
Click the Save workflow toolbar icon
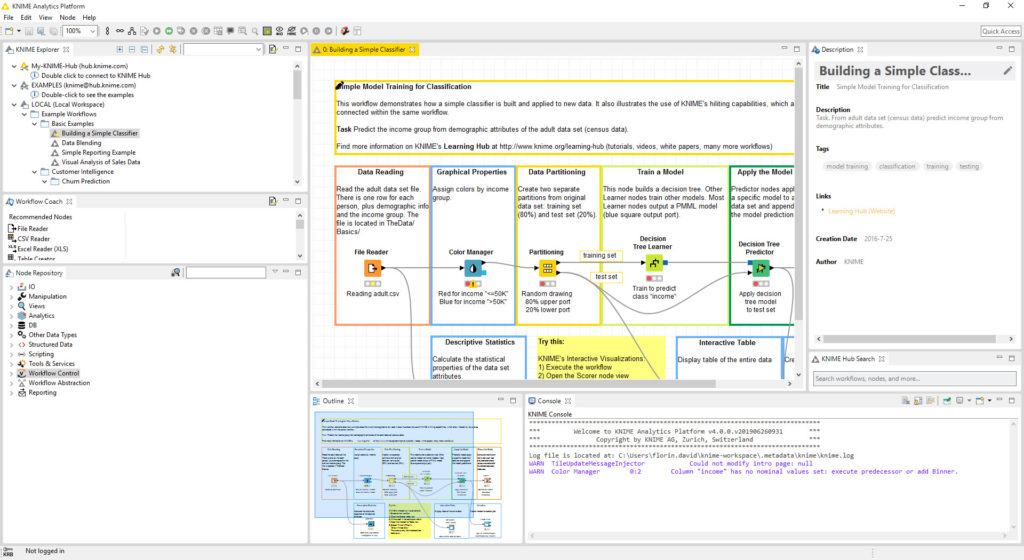click(x=29, y=31)
